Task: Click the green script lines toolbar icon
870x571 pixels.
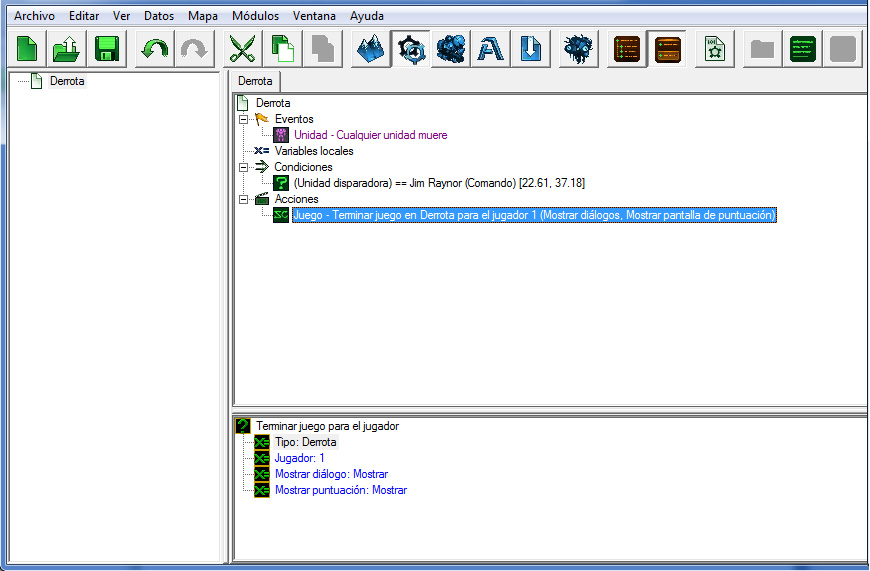Action: (802, 49)
